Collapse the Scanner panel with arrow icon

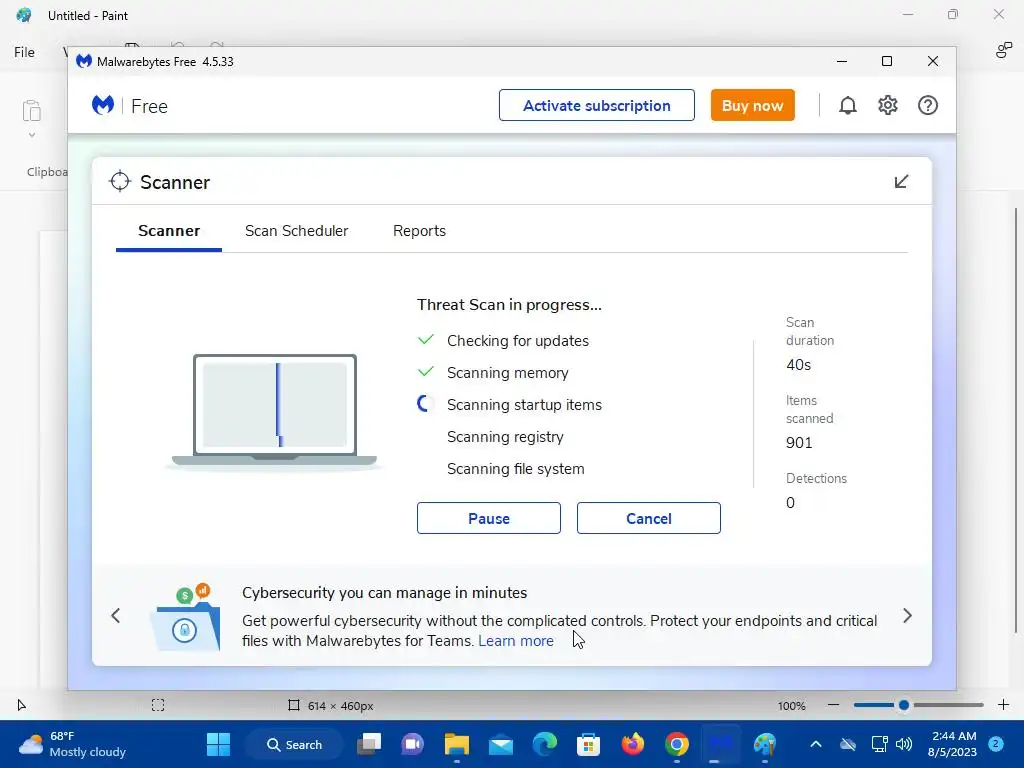pyautogui.click(x=901, y=182)
